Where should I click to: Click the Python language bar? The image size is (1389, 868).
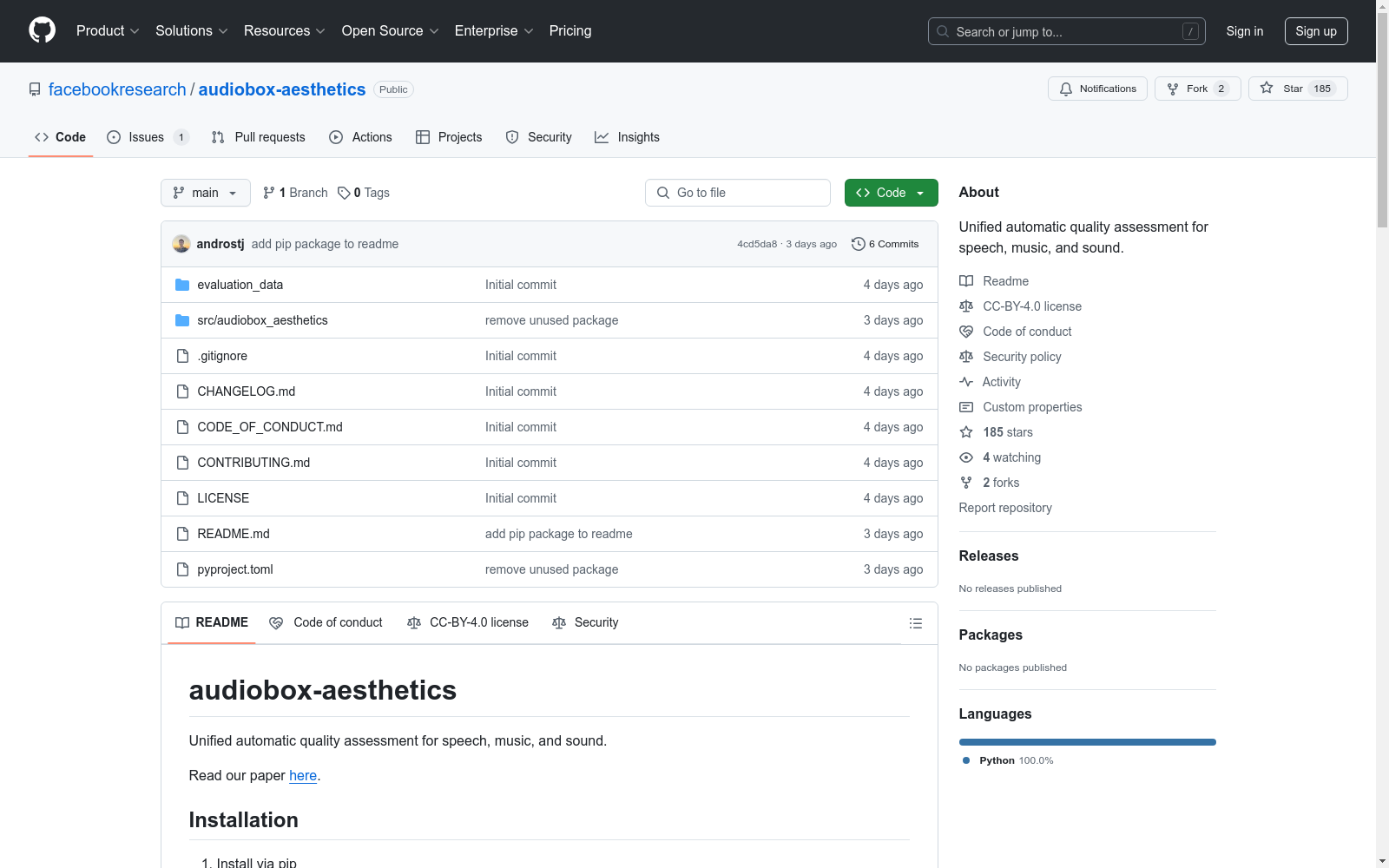(1088, 742)
